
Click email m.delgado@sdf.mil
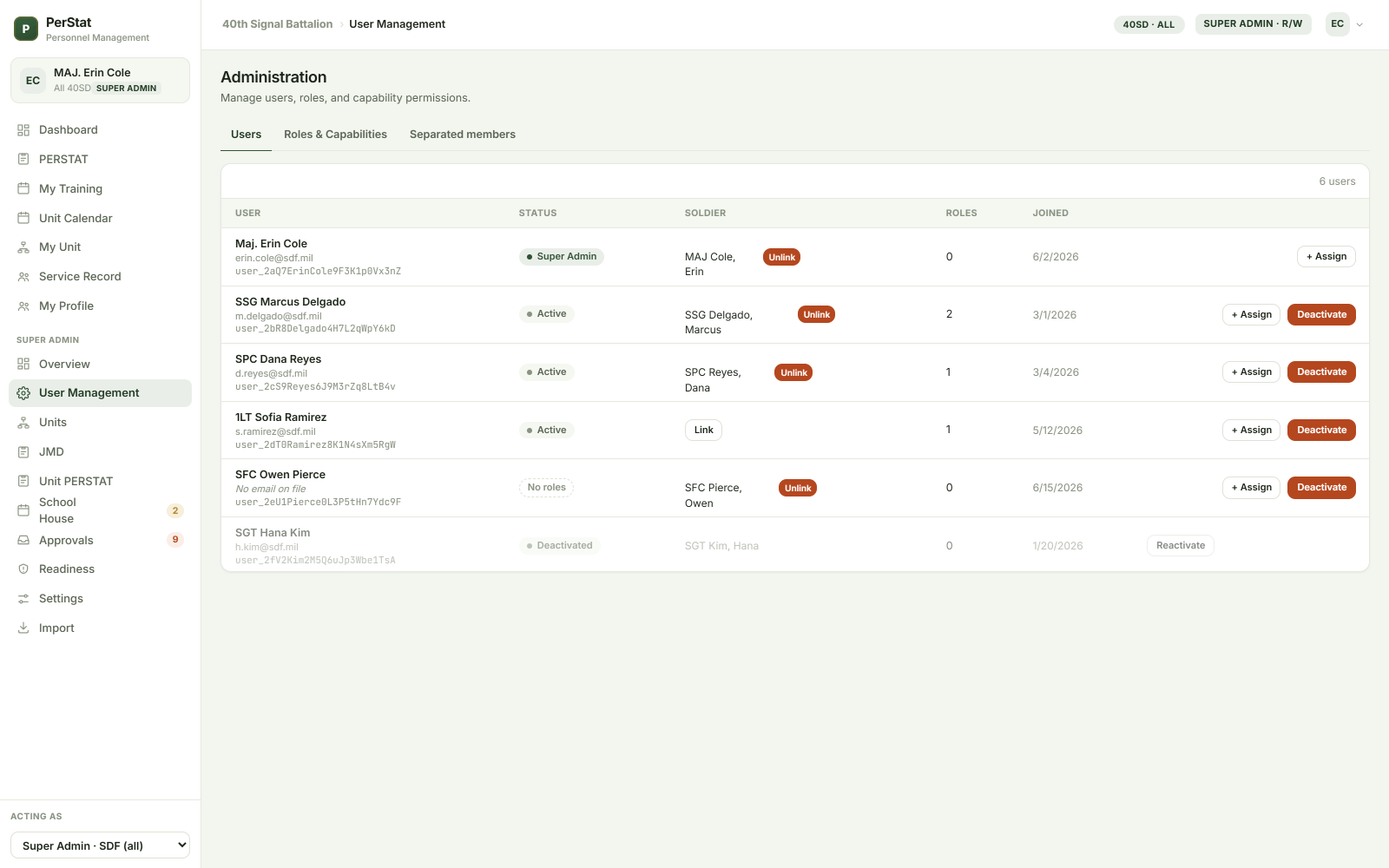click(x=279, y=316)
